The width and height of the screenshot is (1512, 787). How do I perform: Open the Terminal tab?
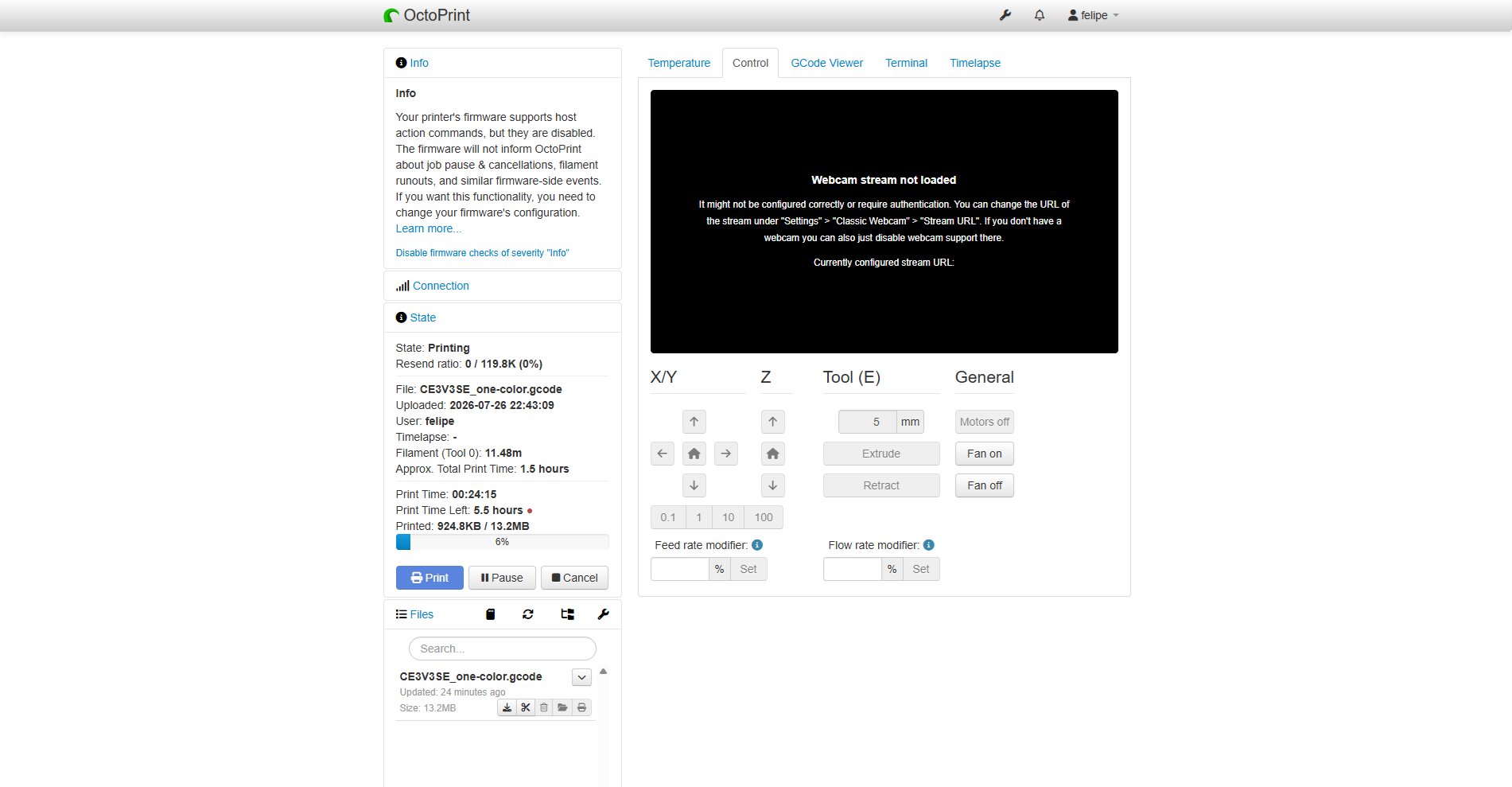[x=906, y=63]
